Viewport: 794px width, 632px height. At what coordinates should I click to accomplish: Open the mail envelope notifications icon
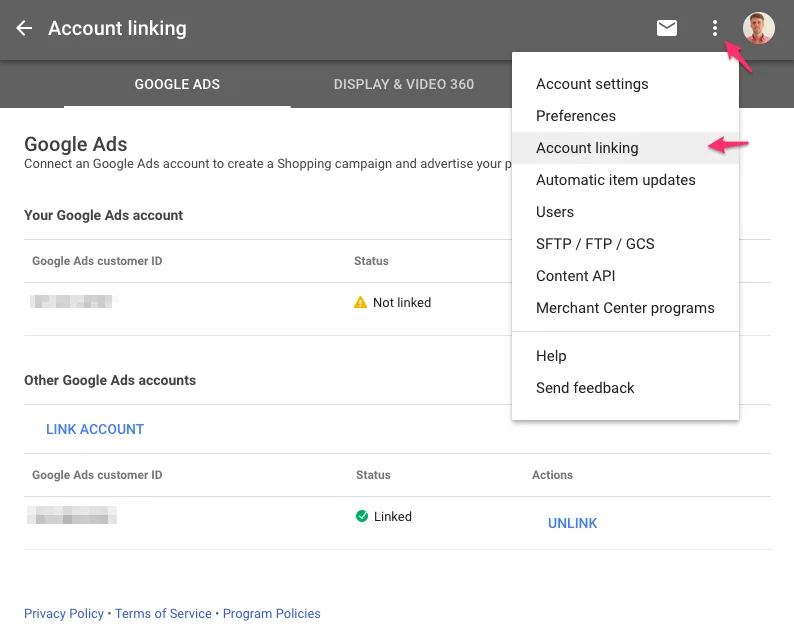click(x=666, y=28)
